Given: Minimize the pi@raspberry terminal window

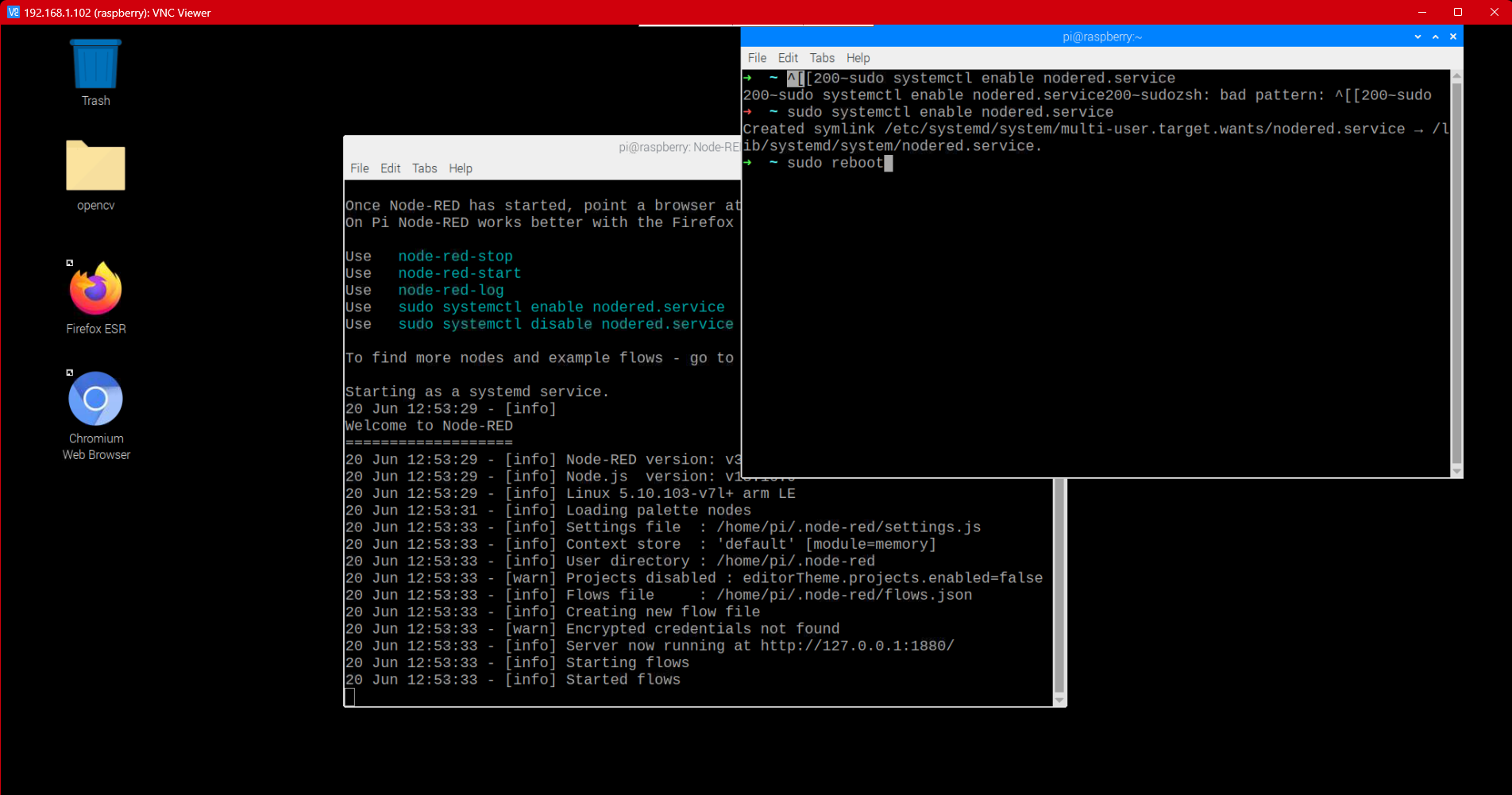Looking at the screenshot, I should (x=1417, y=37).
